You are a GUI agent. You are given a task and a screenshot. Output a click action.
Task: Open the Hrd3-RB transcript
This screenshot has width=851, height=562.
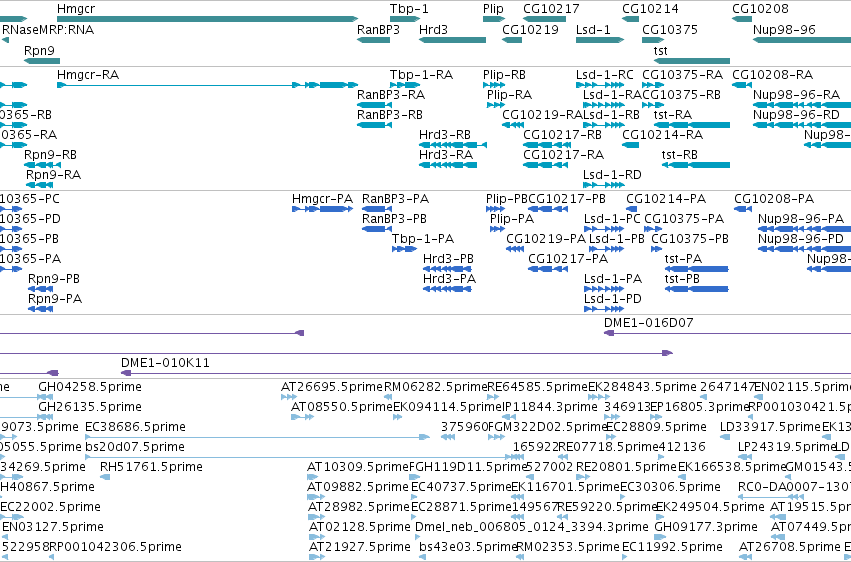coord(453,145)
